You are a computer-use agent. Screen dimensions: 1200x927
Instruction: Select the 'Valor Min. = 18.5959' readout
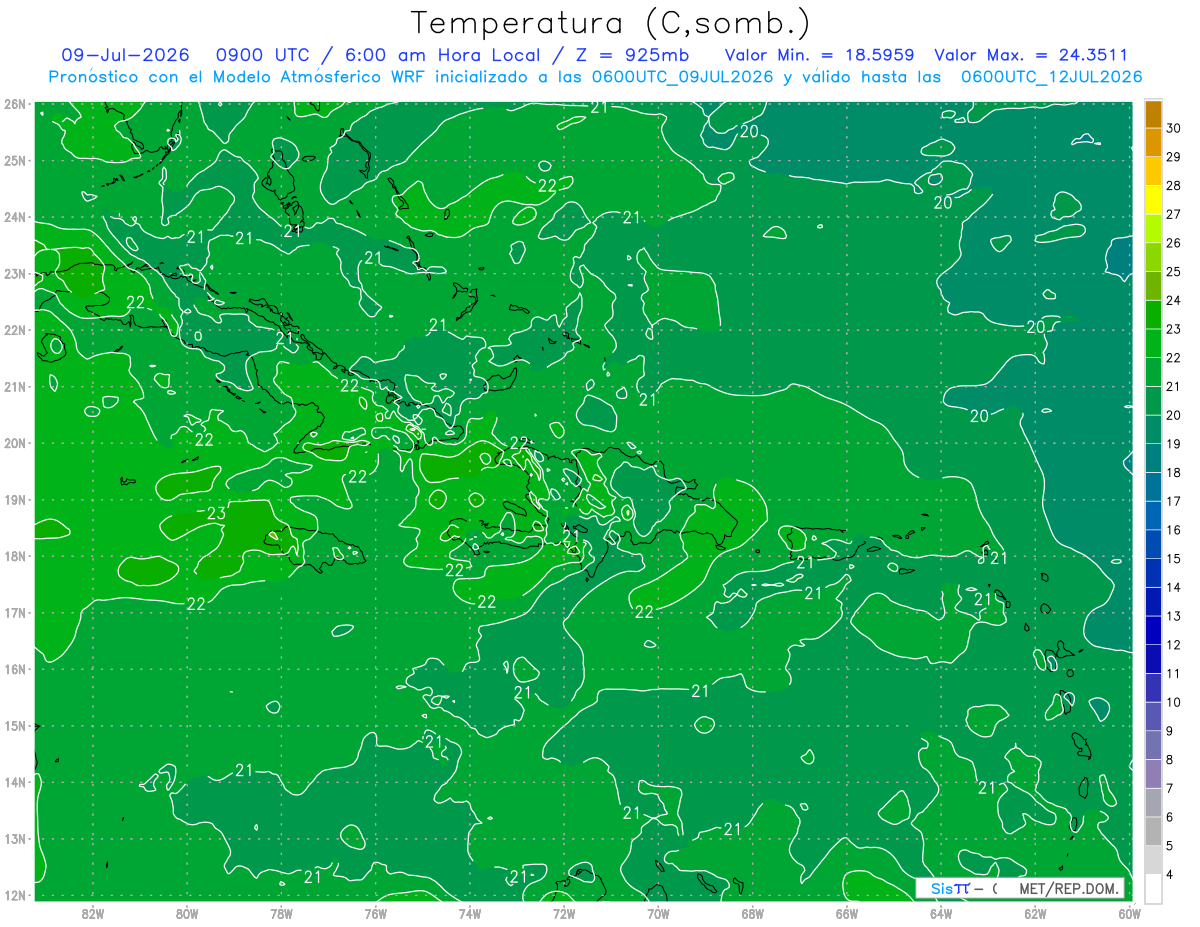819,55
